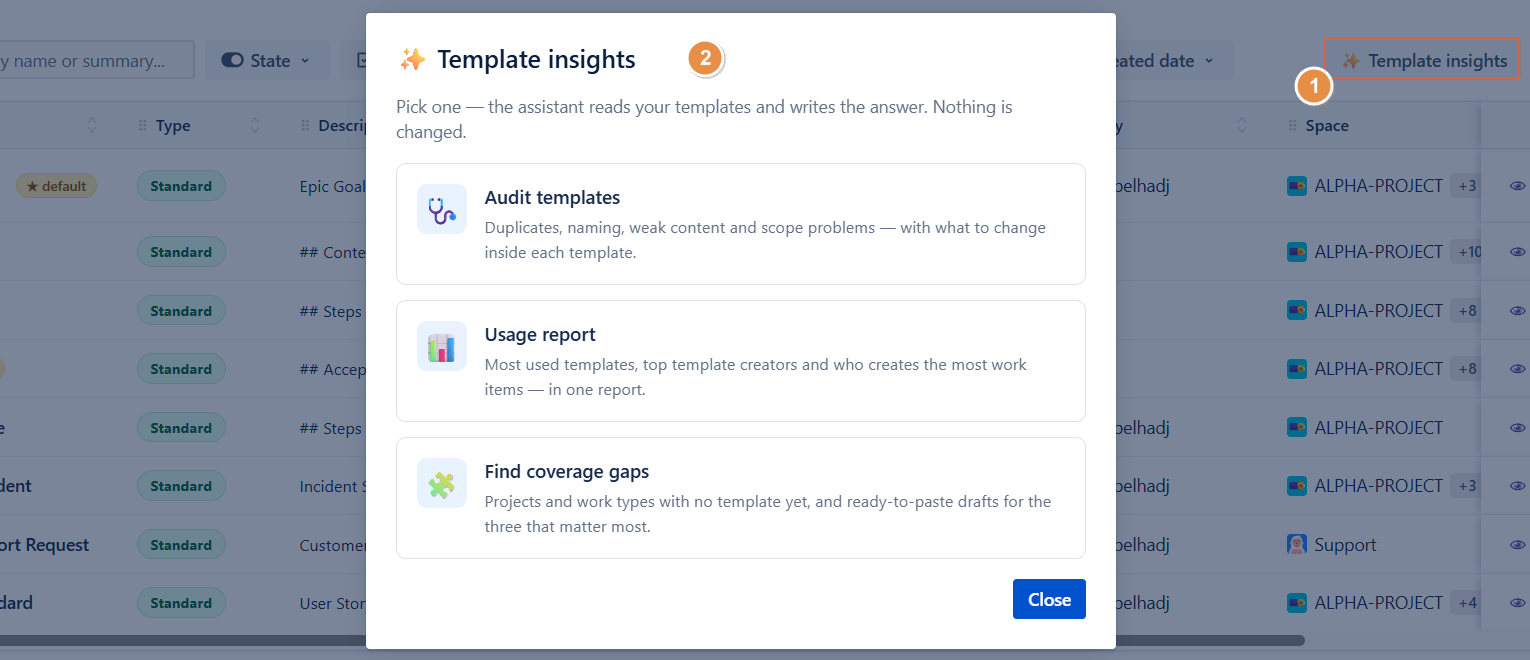Viewport: 1530px width, 660px height.
Task: Select the Usage report option
Action: click(741, 361)
